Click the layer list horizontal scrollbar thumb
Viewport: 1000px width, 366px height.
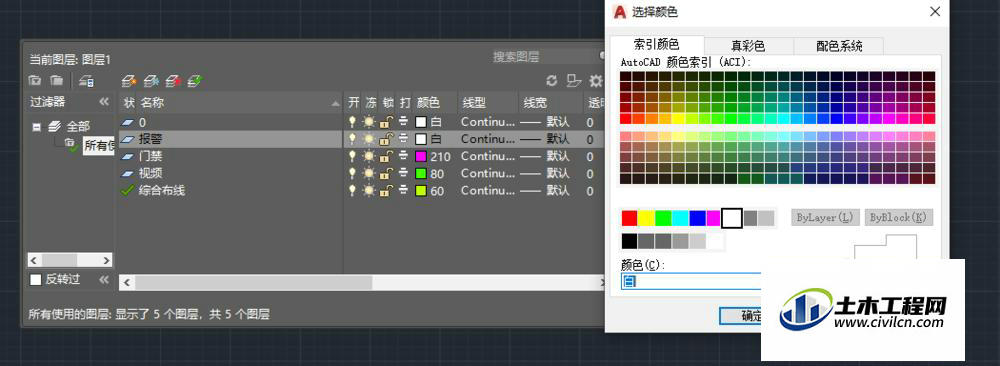point(253,282)
